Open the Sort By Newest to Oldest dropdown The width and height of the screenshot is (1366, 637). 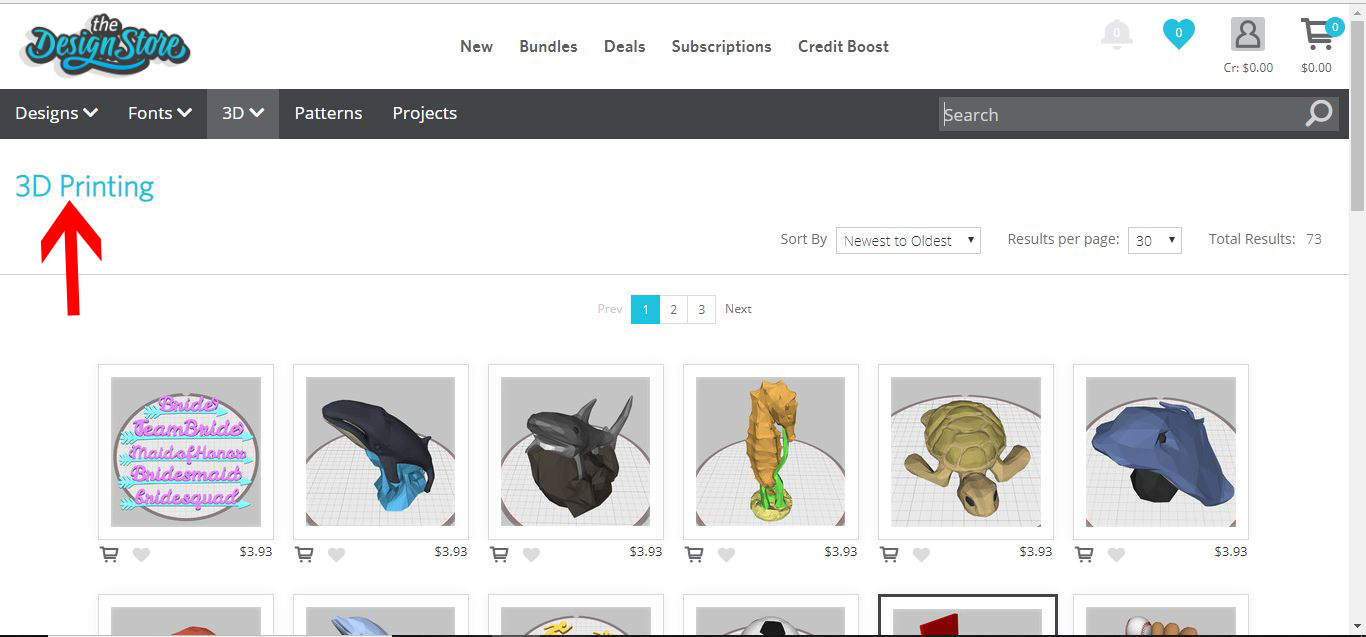coord(908,240)
